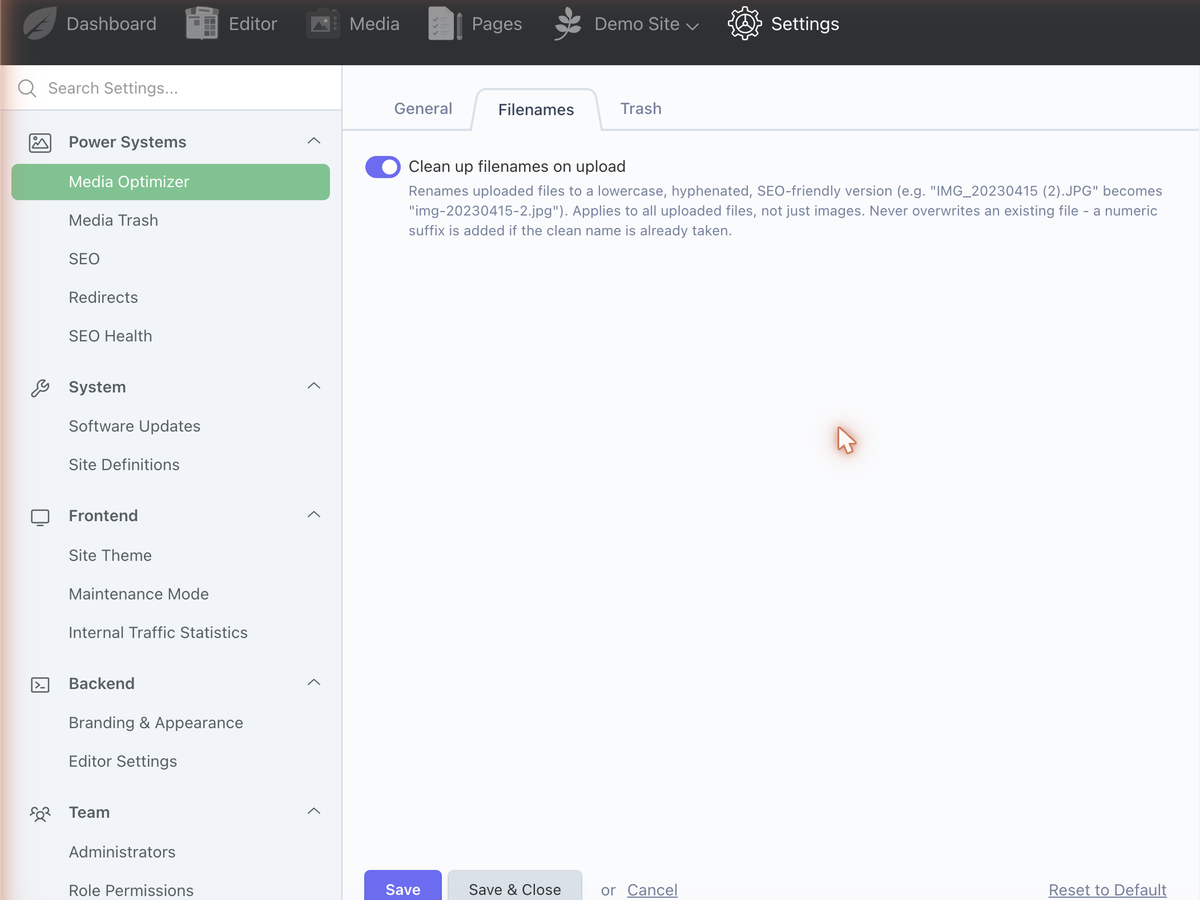Click the Dashboard leaf icon

point(40,23)
